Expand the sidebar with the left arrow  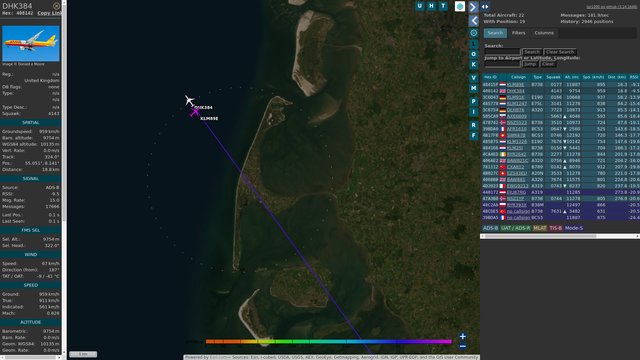pos(473,20)
